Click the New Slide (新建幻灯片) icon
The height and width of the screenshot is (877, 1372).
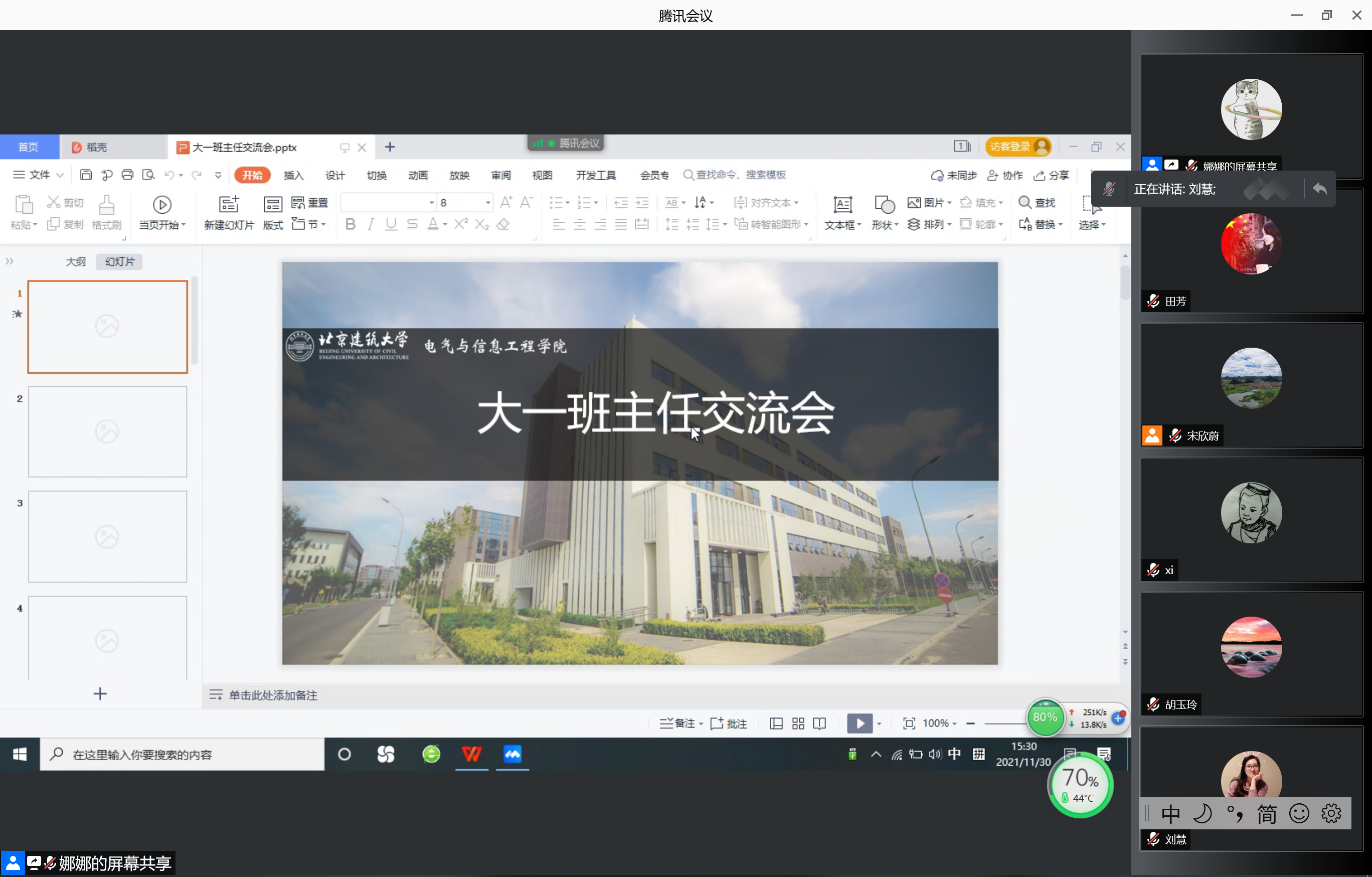click(x=229, y=205)
